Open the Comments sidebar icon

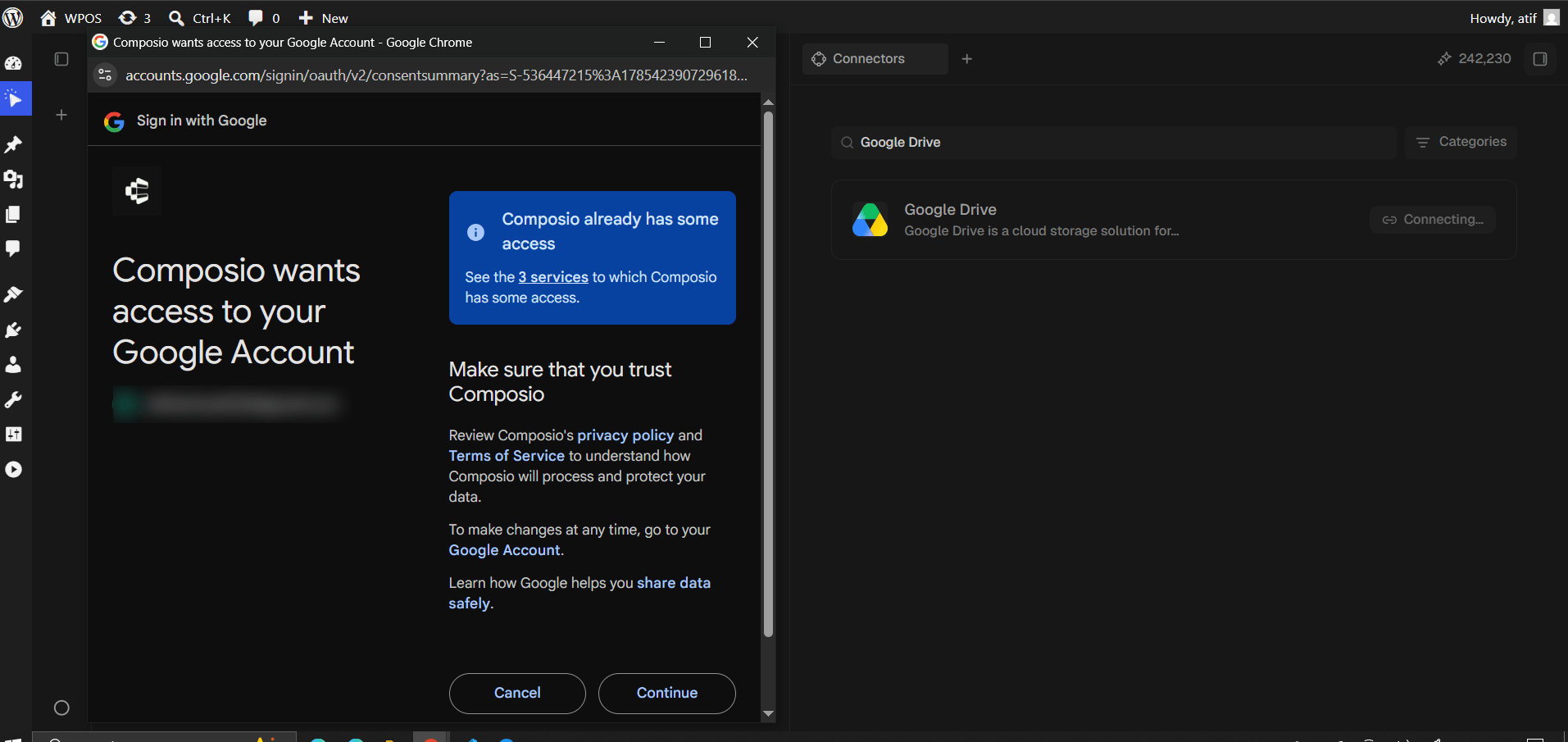[x=14, y=248]
